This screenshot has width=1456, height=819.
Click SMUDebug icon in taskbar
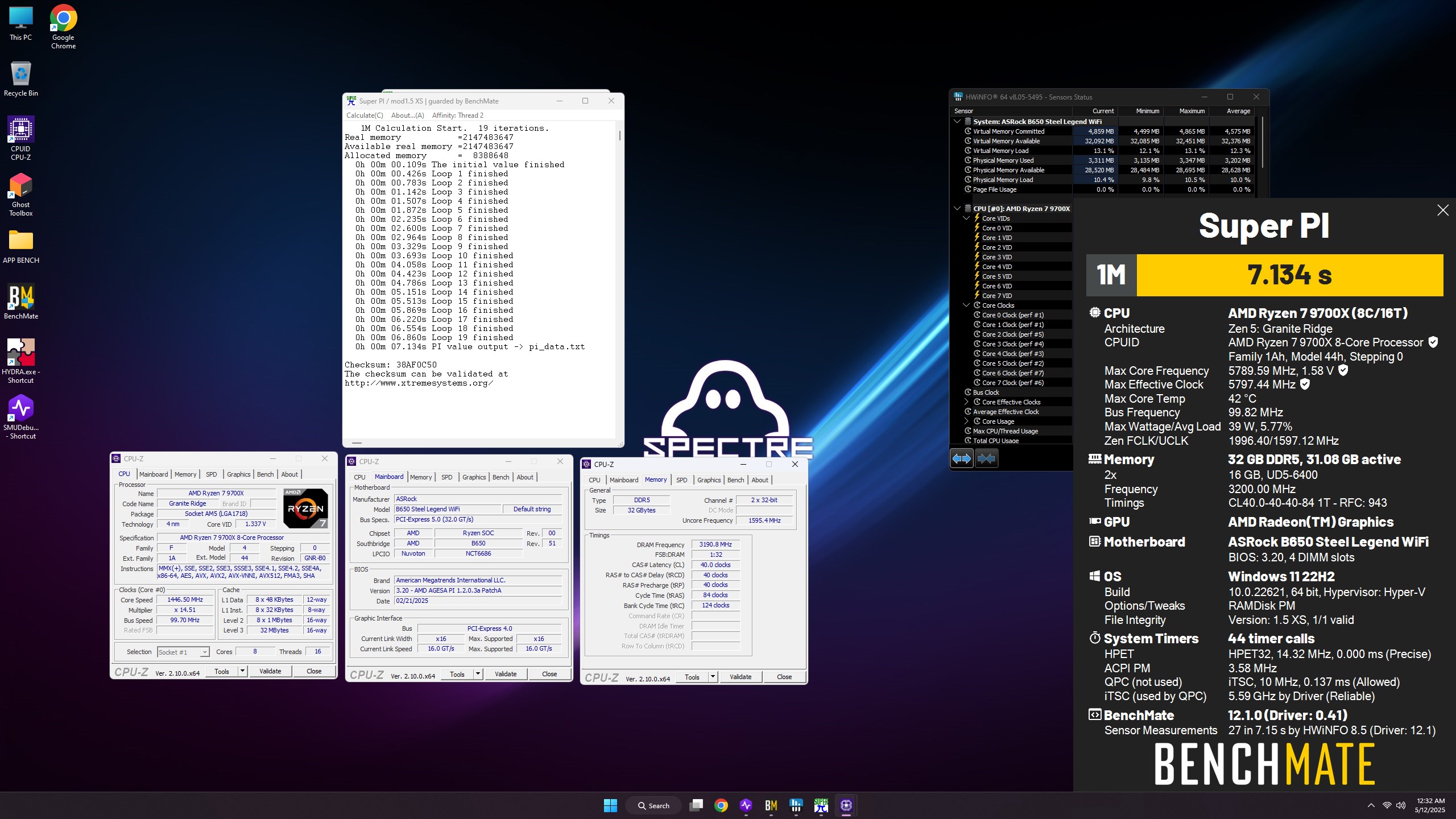[746, 805]
